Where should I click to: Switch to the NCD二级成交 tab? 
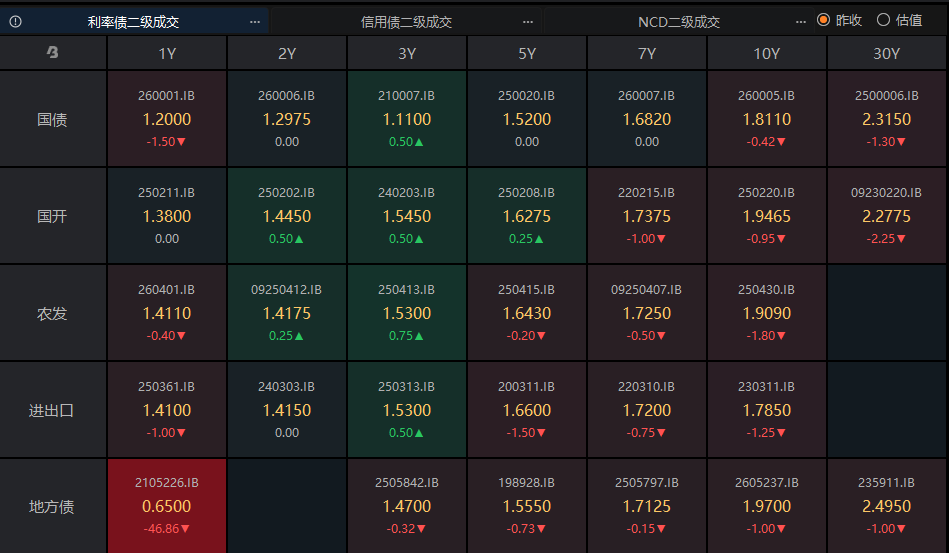(678, 21)
